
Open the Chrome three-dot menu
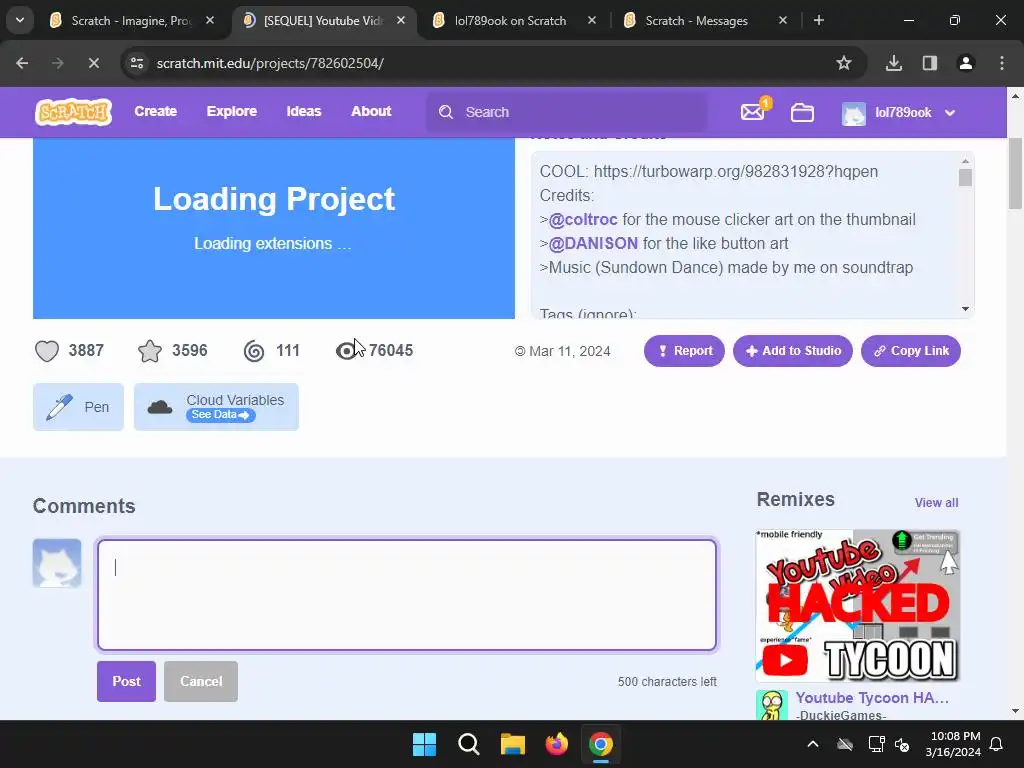pyautogui.click(x=1002, y=63)
